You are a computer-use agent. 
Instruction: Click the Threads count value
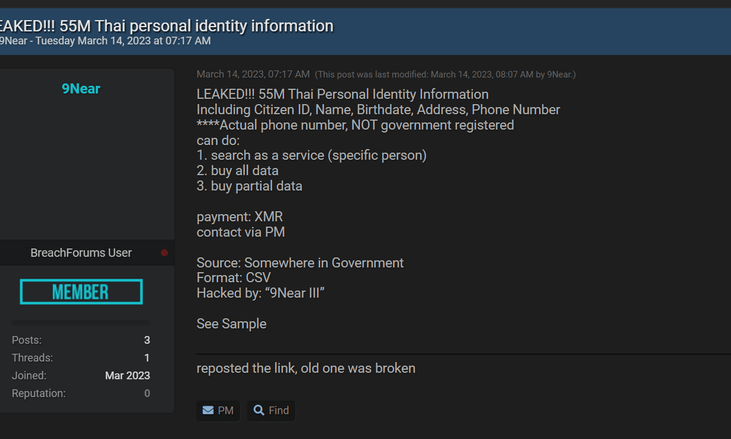click(x=147, y=358)
